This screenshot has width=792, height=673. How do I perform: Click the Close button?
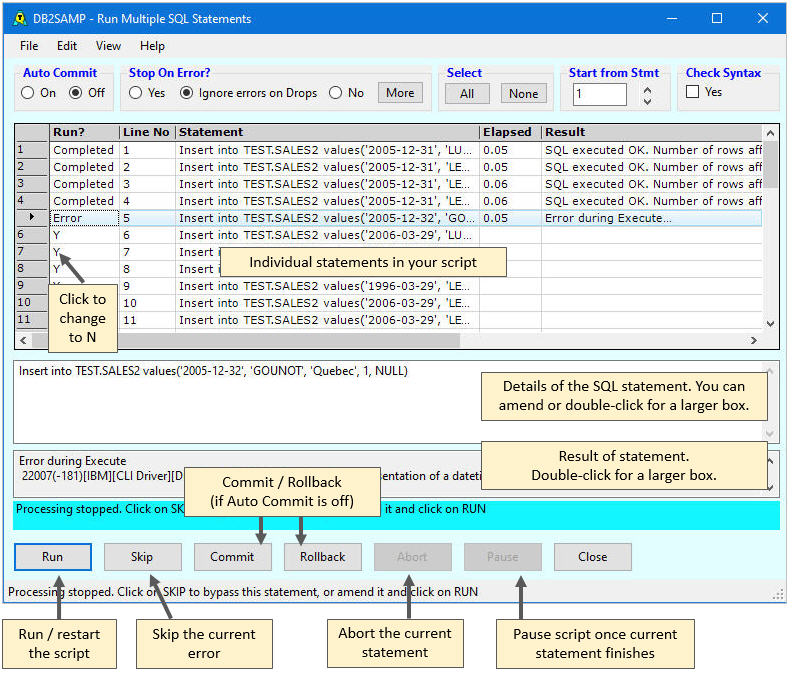tap(592, 557)
